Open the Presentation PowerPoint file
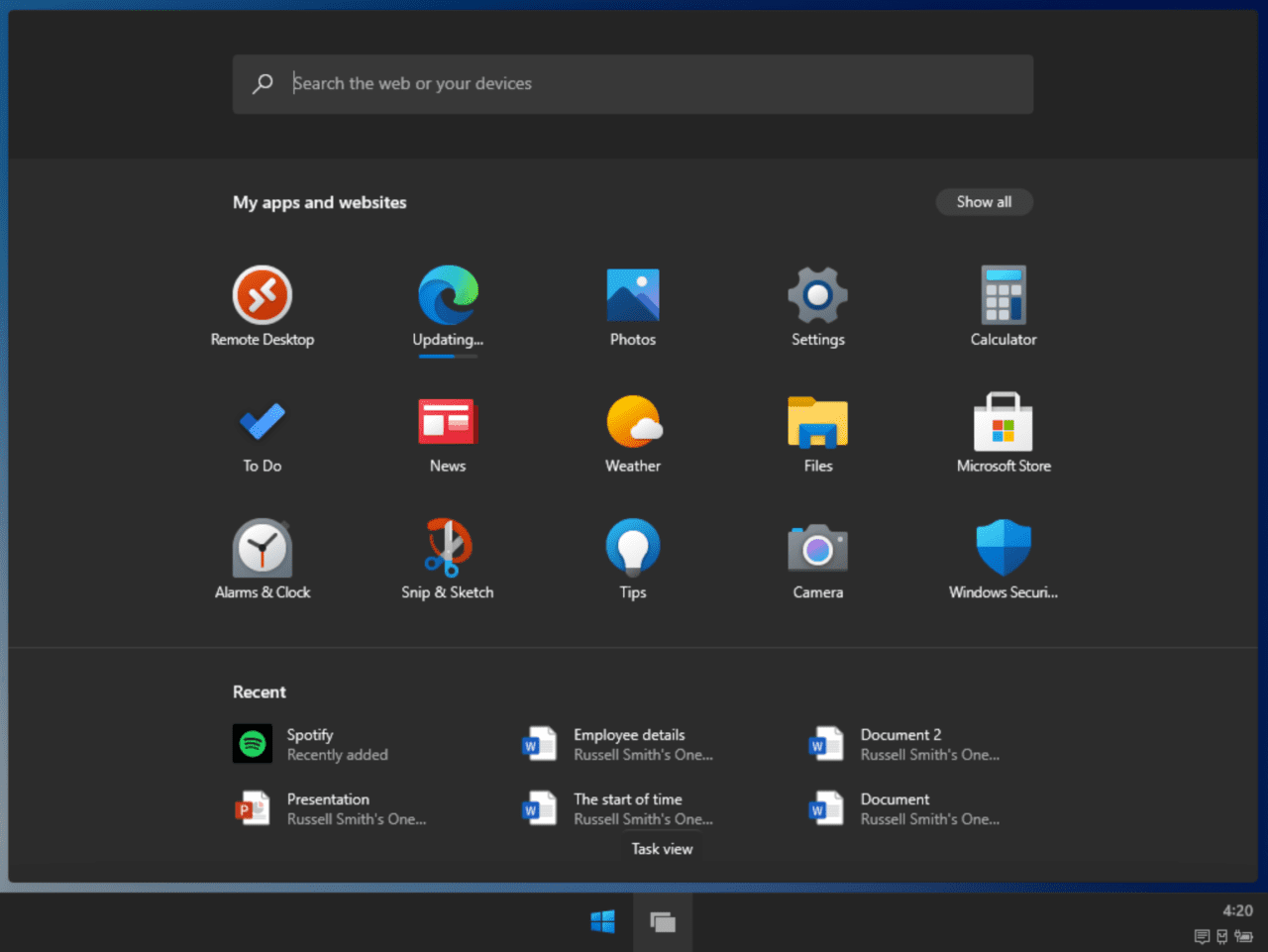This screenshot has width=1268, height=952. click(330, 808)
